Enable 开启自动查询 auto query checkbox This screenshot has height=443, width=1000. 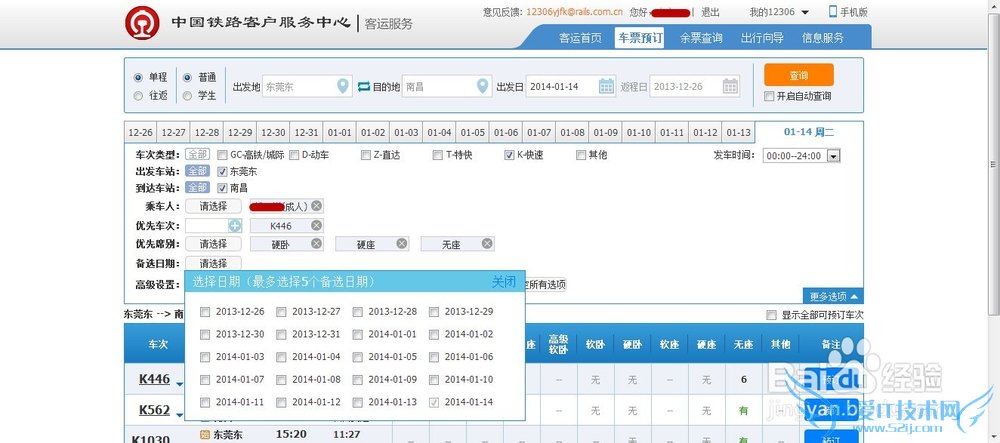pyautogui.click(x=769, y=96)
